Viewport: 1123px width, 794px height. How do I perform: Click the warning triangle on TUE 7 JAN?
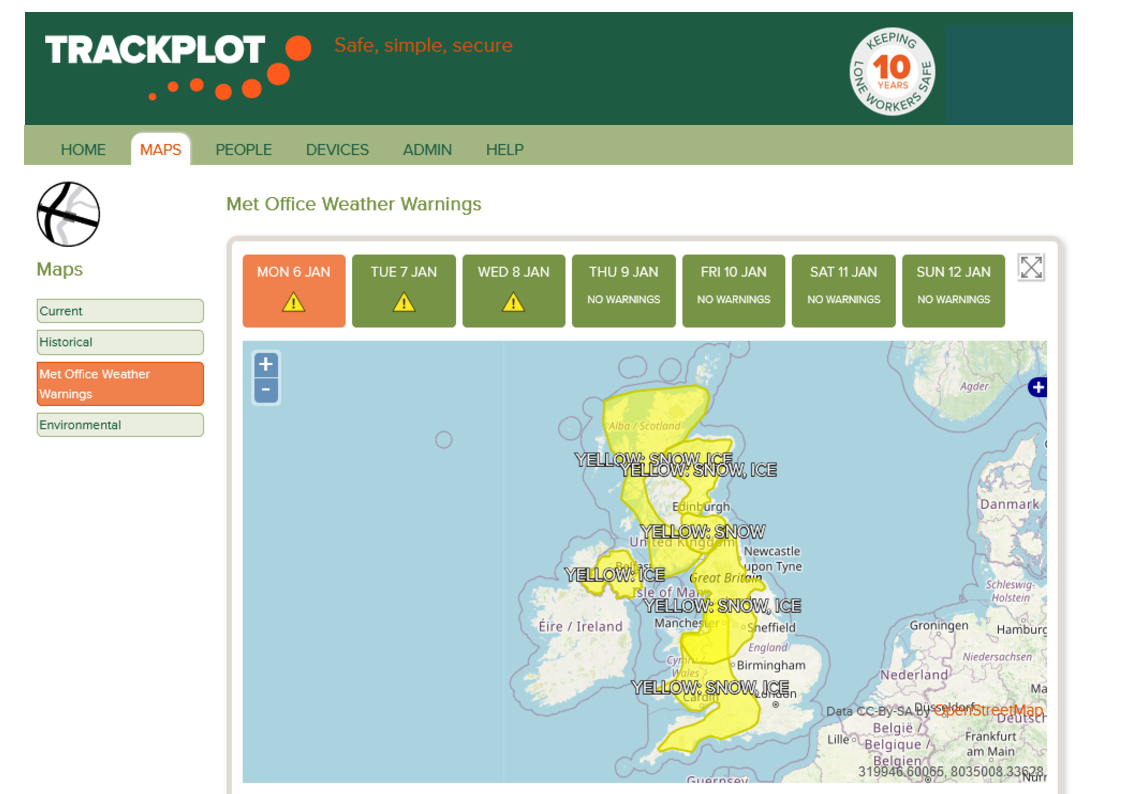coord(403,303)
